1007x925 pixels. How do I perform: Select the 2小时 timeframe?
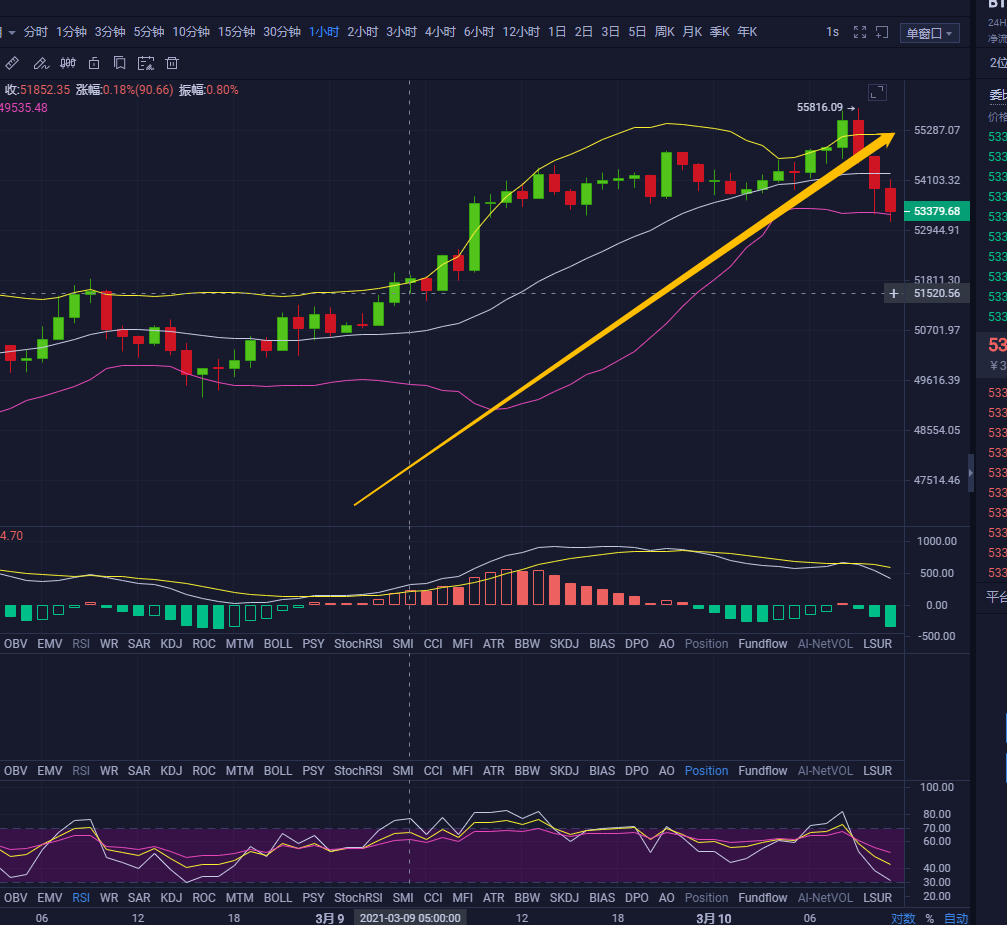(363, 32)
